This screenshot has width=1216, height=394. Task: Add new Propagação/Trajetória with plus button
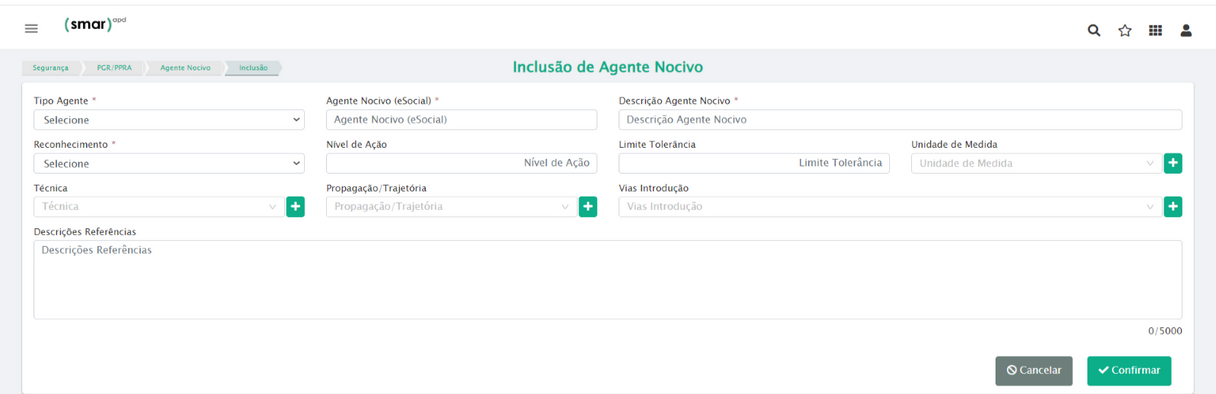tap(588, 207)
